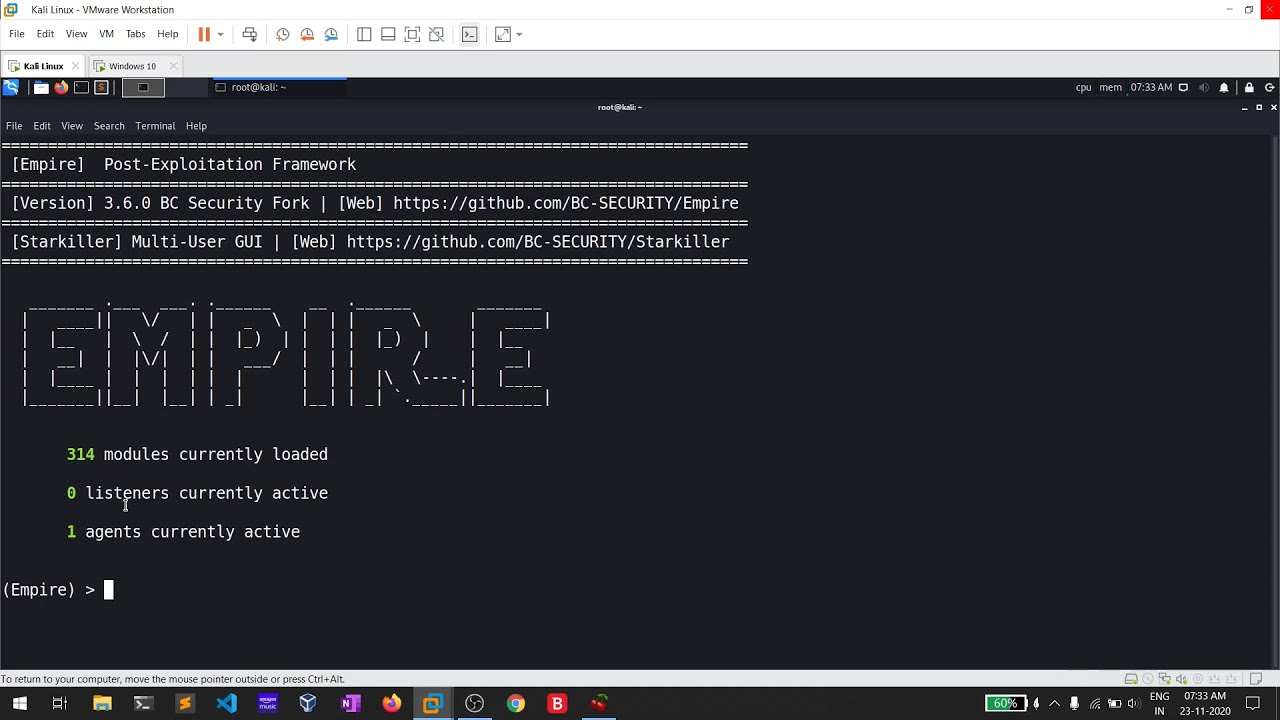Open terminal View menu
The image size is (1280, 720).
[72, 126]
